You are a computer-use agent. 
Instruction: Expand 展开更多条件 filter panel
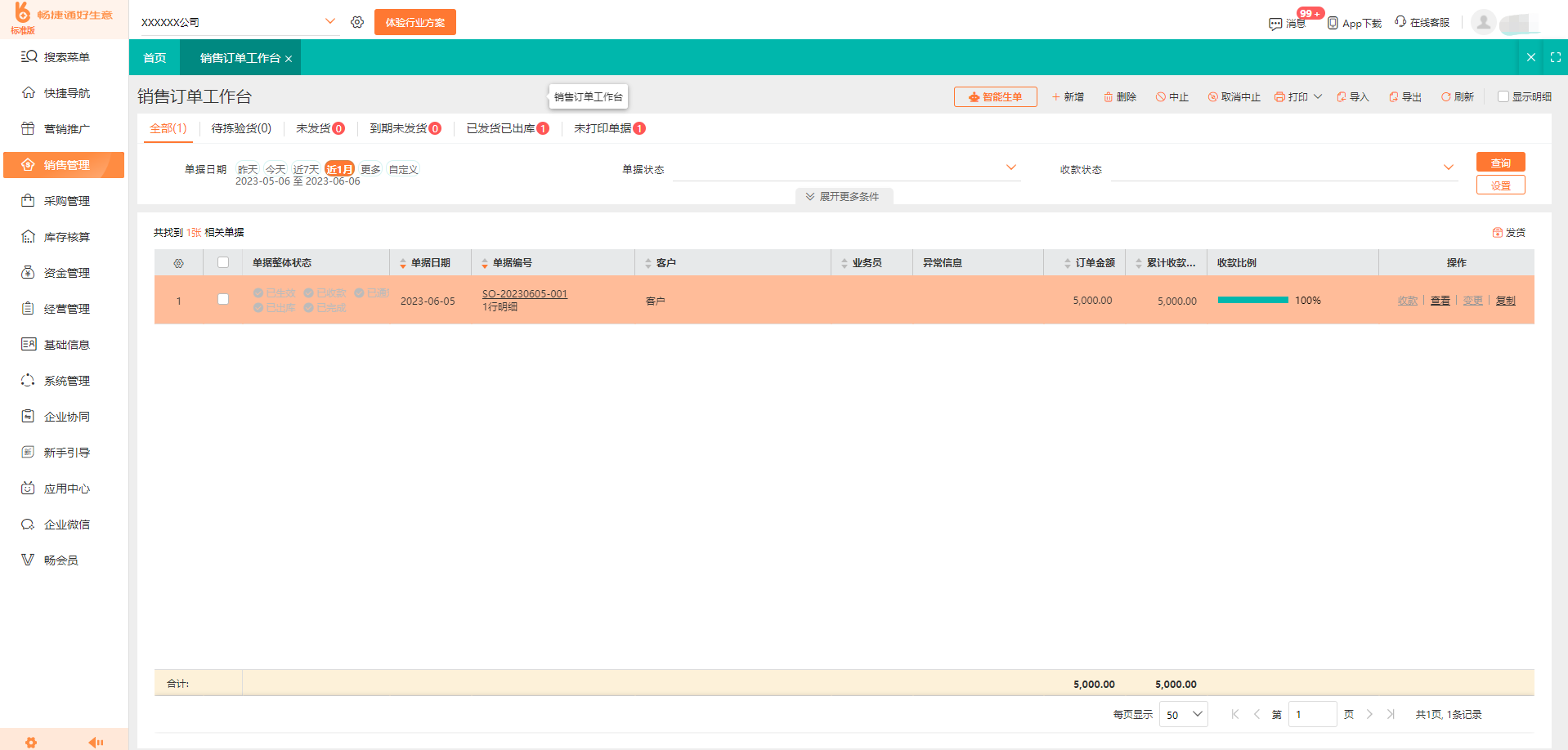pyautogui.click(x=844, y=196)
